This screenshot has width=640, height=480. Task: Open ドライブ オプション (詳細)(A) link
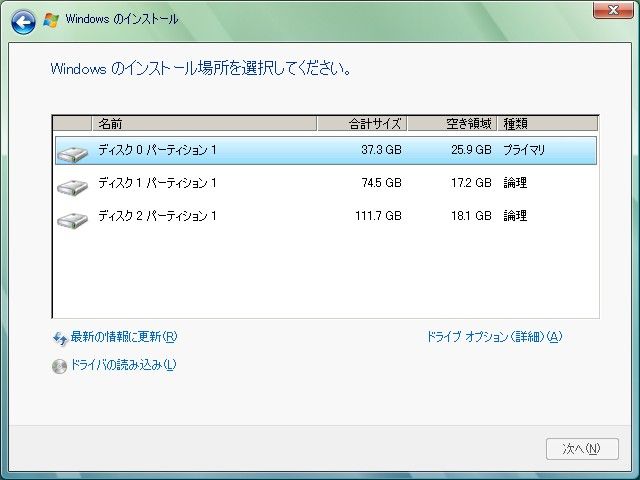[x=494, y=337]
